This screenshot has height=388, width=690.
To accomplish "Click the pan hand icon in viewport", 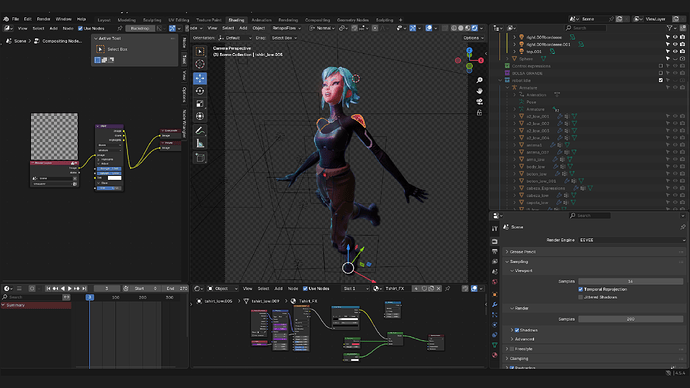I will [479, 91].
